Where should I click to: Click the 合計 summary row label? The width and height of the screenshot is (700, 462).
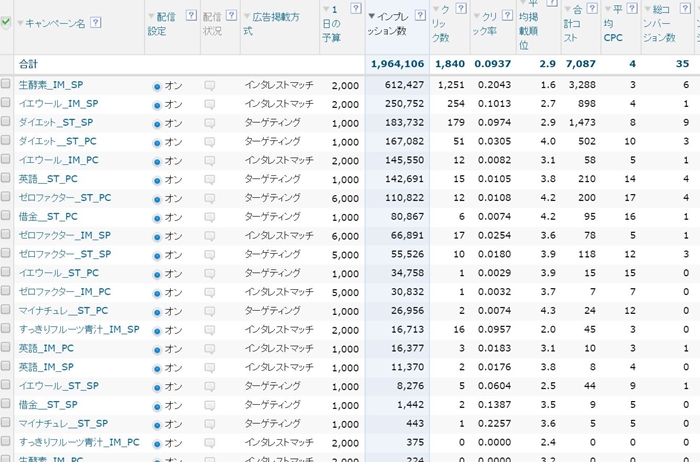pos(28,64)
